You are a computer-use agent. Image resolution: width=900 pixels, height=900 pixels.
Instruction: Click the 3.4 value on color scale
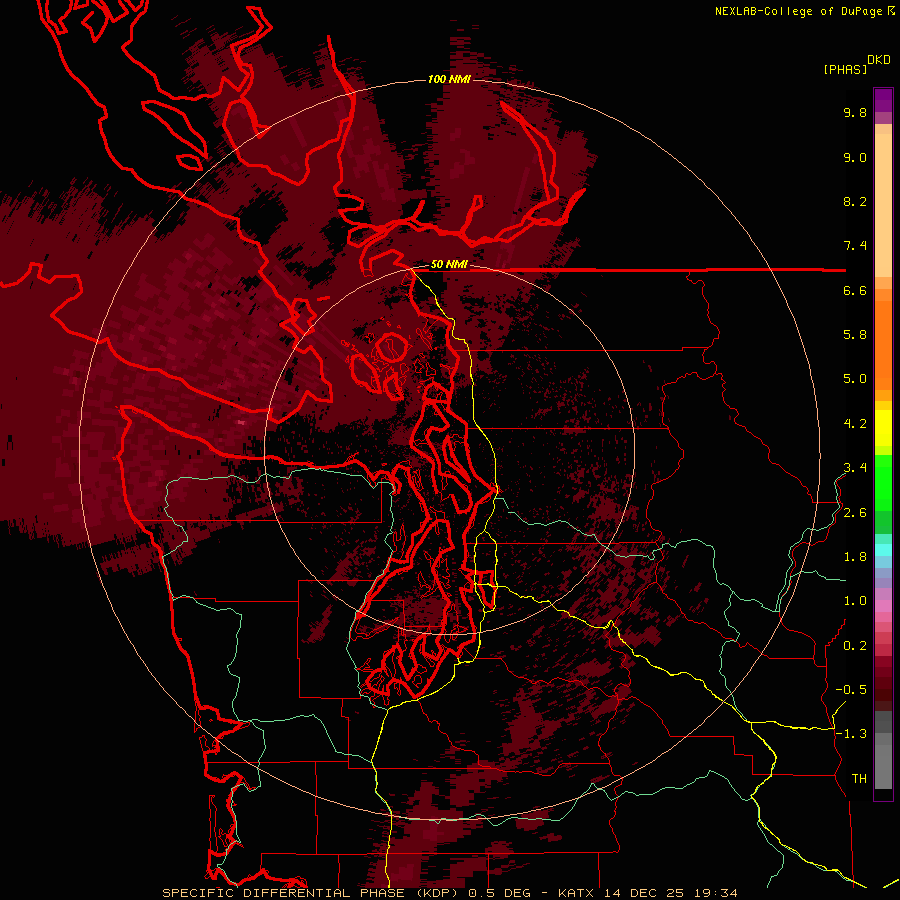(855, 468)
